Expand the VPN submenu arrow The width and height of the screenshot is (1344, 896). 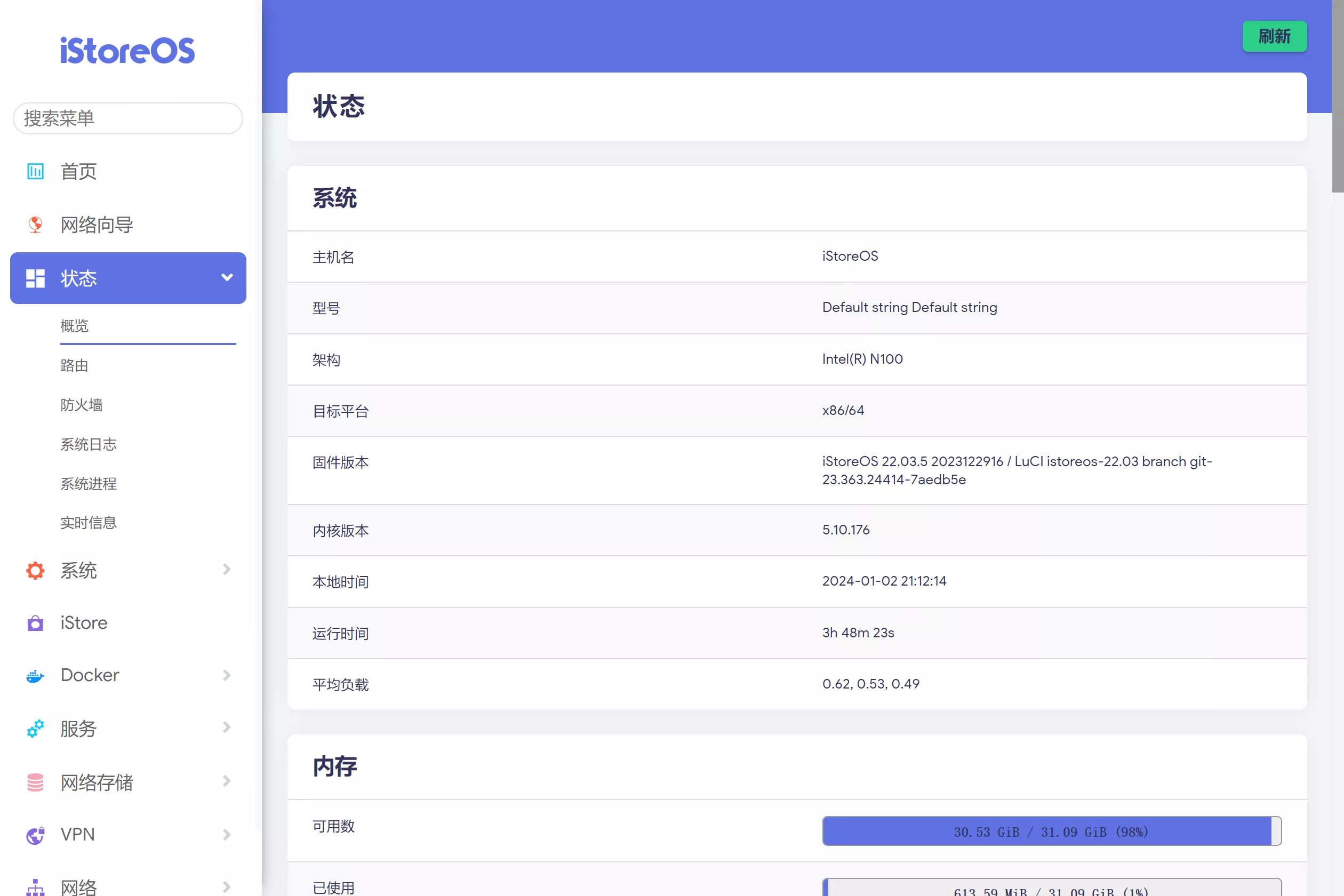click(x=227, y=834)
